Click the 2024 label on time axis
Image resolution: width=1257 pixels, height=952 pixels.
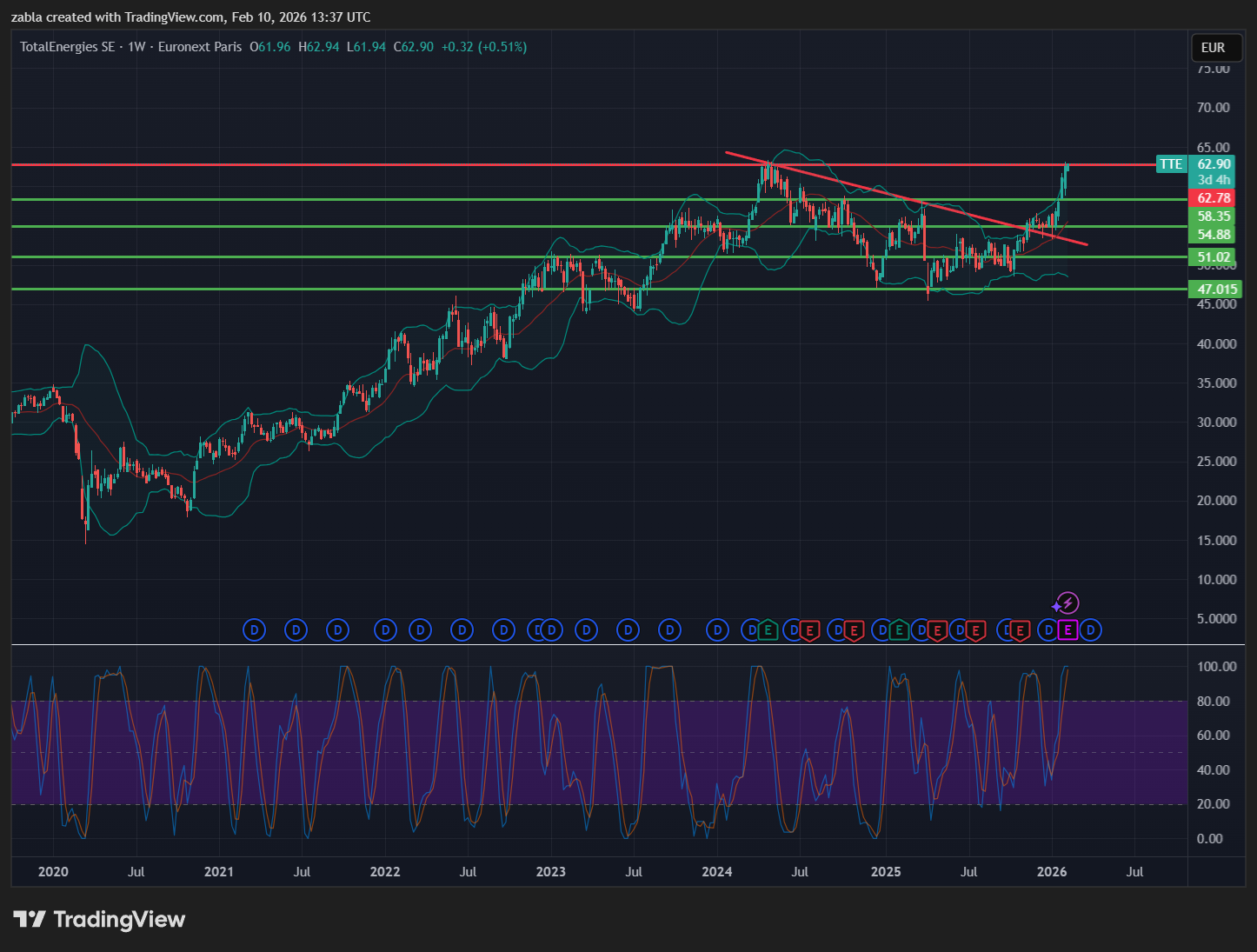[717, 872]
